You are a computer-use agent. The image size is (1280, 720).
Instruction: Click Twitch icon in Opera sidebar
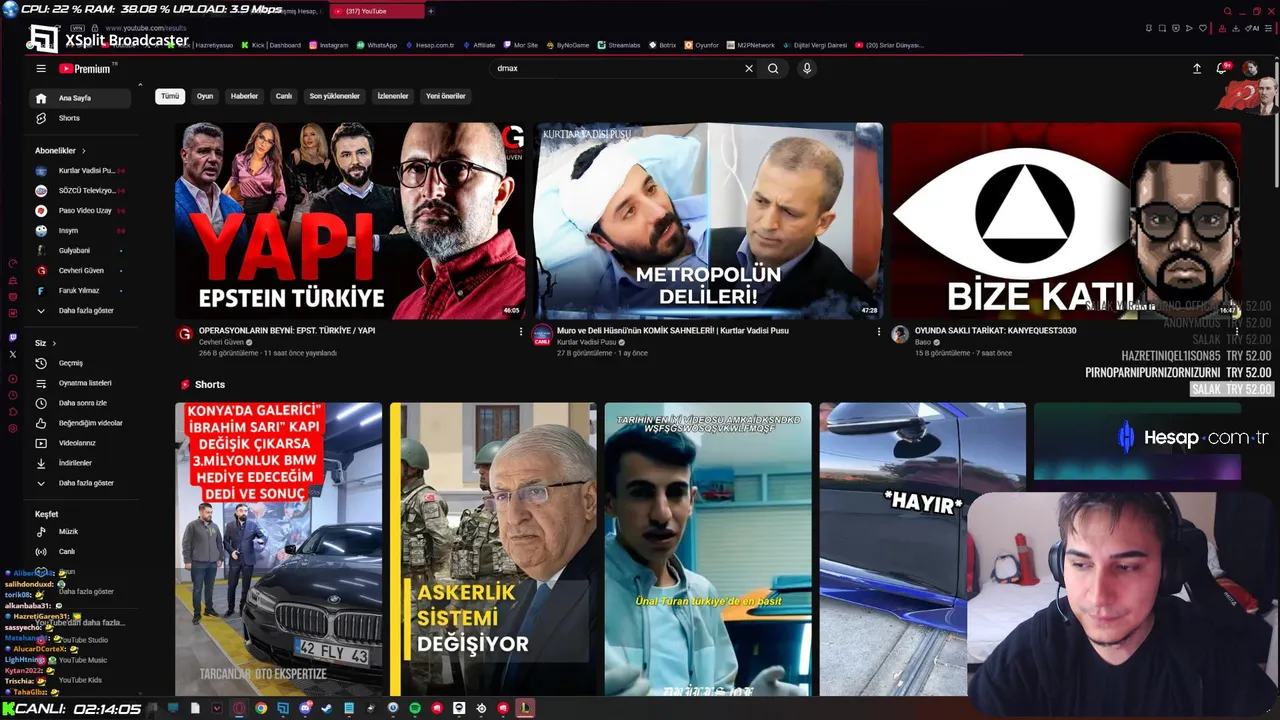point(12,338)
